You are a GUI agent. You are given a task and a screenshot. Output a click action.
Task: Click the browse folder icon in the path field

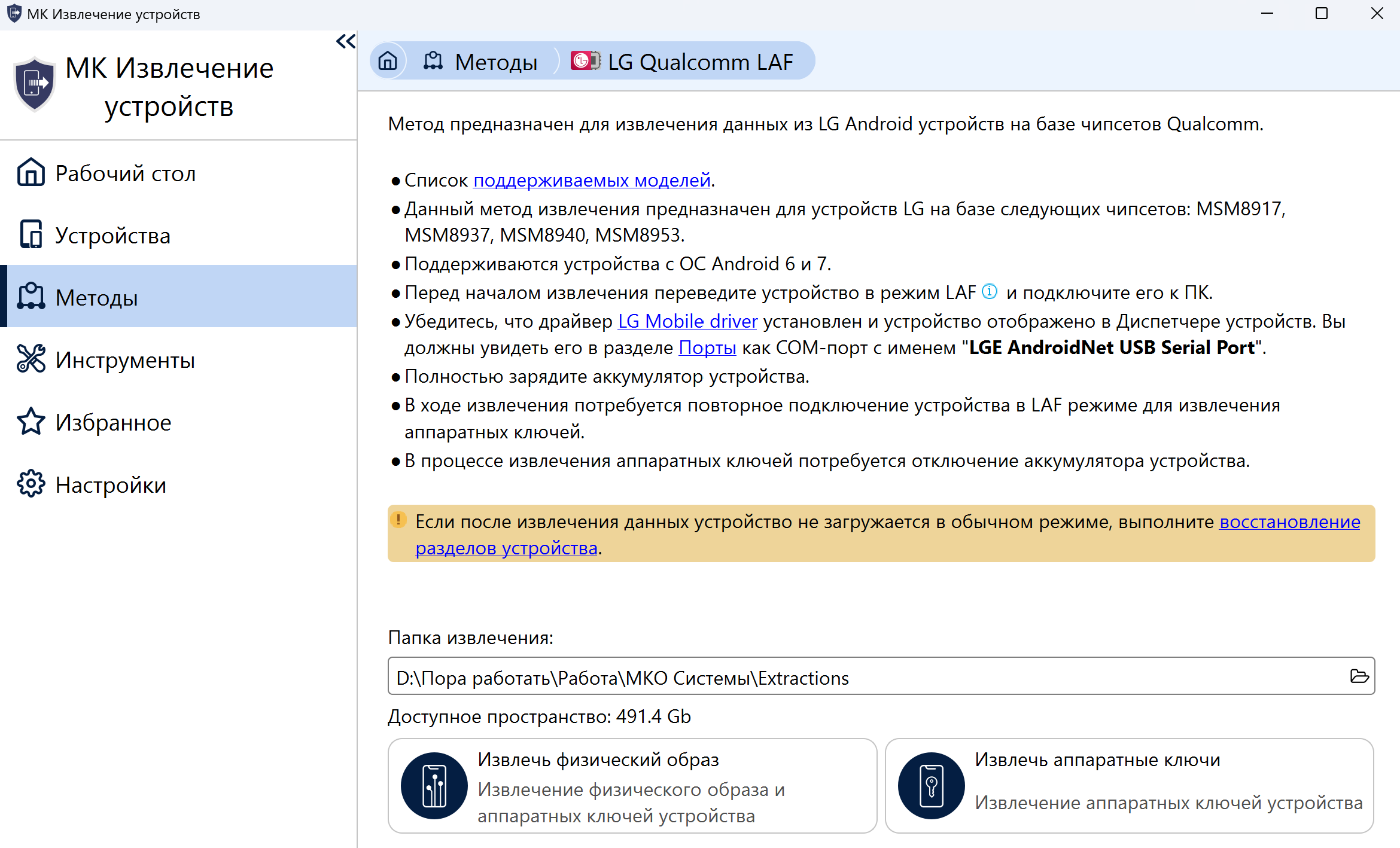(1359, 676)
